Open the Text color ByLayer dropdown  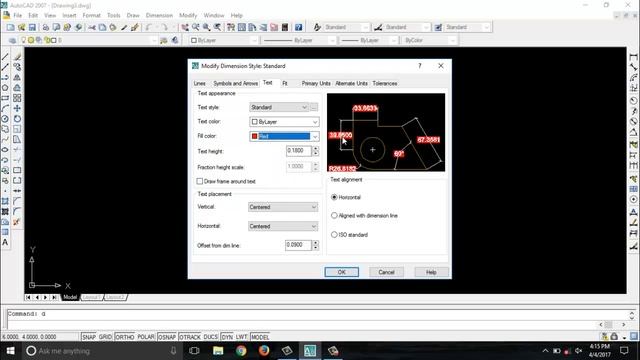[284, 122]
